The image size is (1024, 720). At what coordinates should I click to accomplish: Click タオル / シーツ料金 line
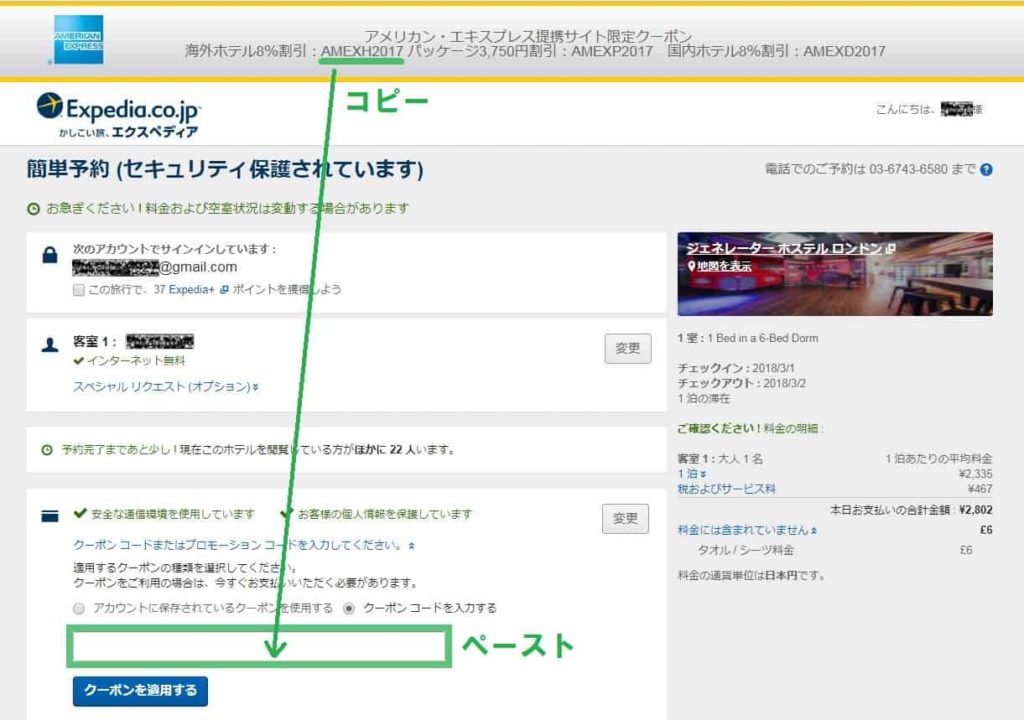point(746,550)
